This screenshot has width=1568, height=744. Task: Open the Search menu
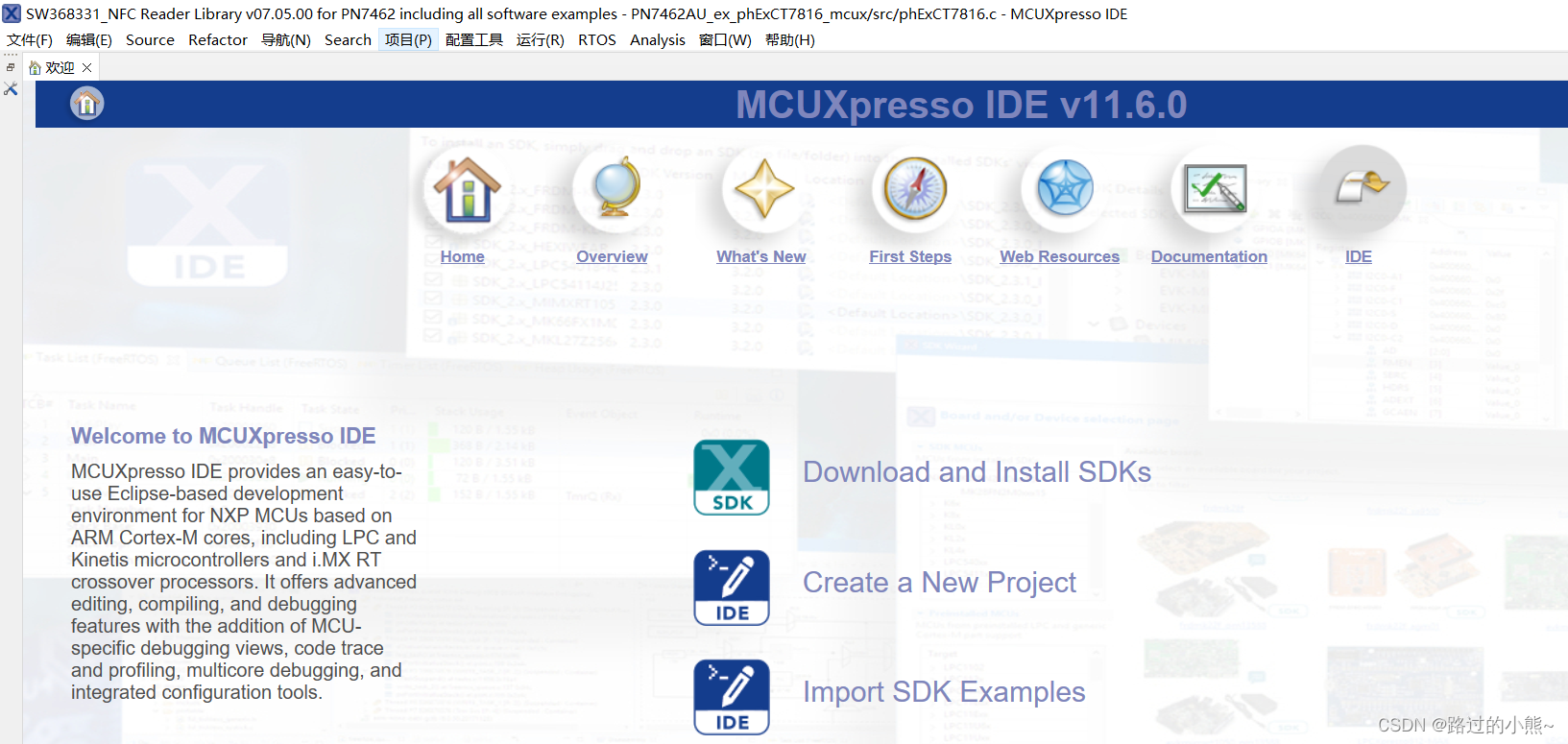pyautogui.click(x=348, y=39)
